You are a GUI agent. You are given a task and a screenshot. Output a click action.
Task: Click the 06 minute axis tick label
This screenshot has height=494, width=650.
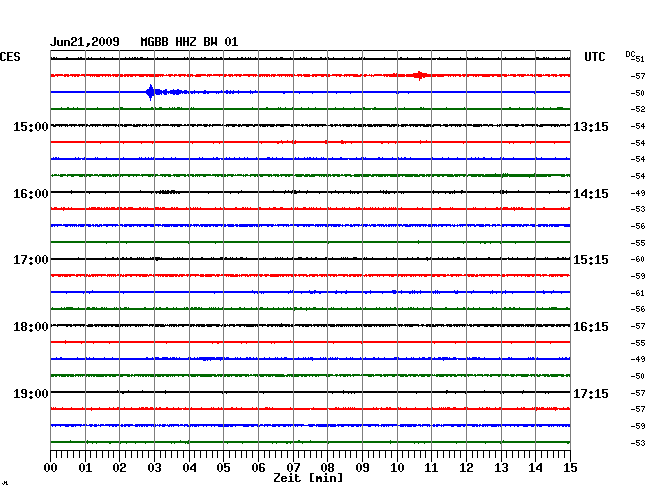[x=258, y=467]
